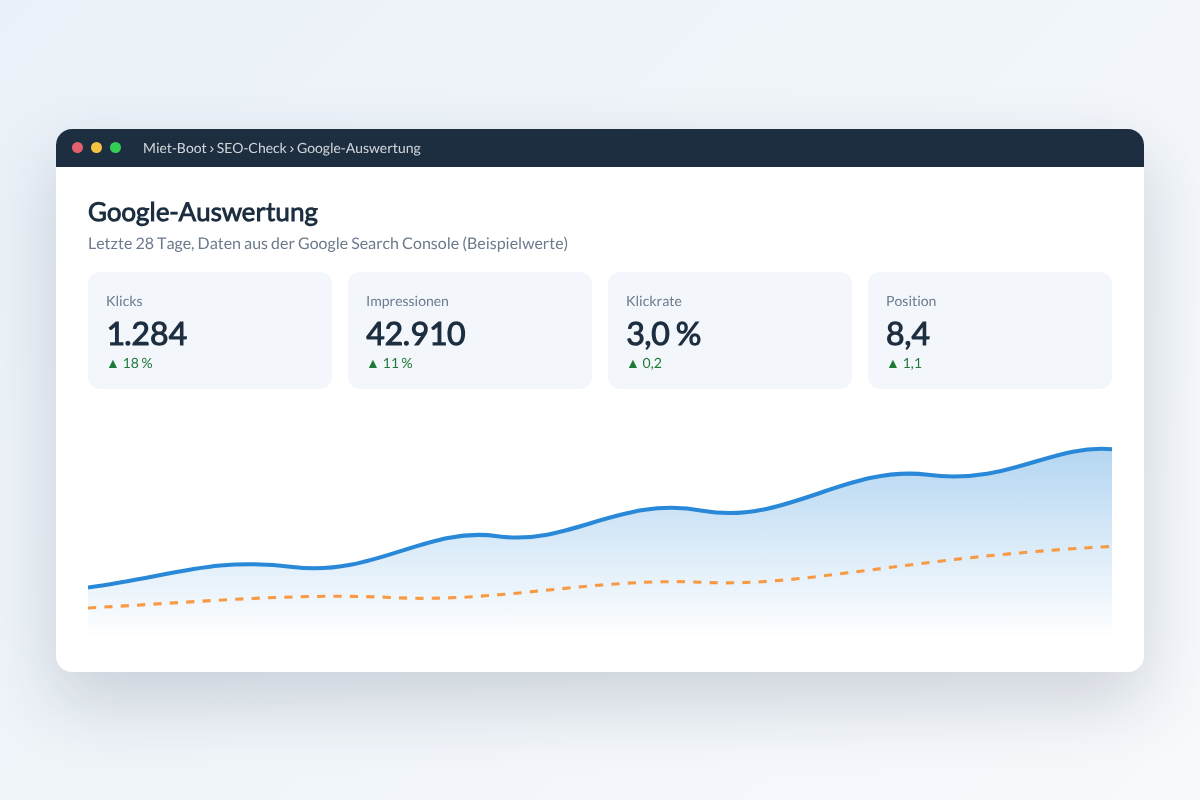Click the yellow minimize window dot
The height and width of the screenshot is (800, 1200).
96,148
